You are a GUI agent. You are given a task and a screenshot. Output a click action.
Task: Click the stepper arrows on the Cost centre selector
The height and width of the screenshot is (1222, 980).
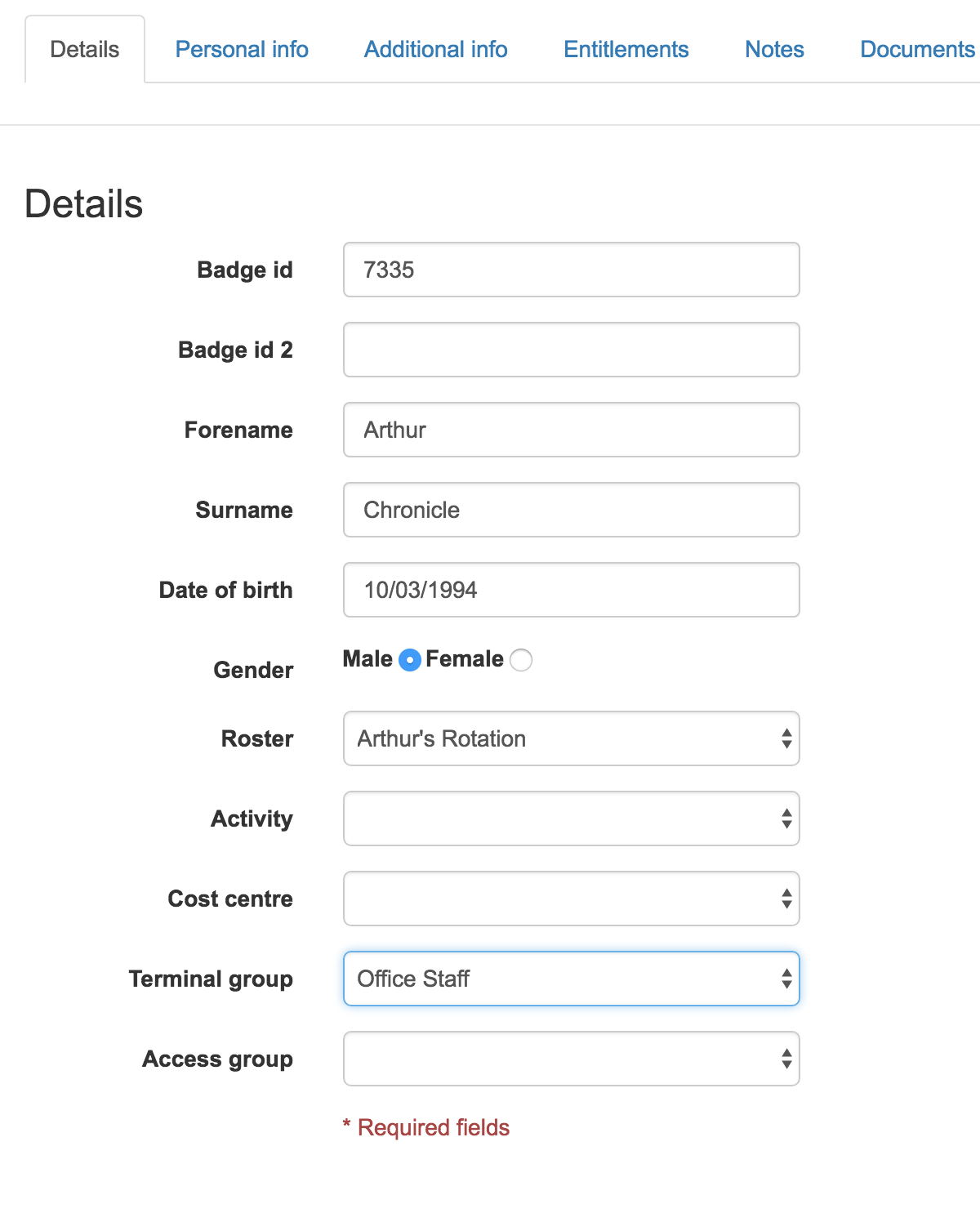point(785,899)
